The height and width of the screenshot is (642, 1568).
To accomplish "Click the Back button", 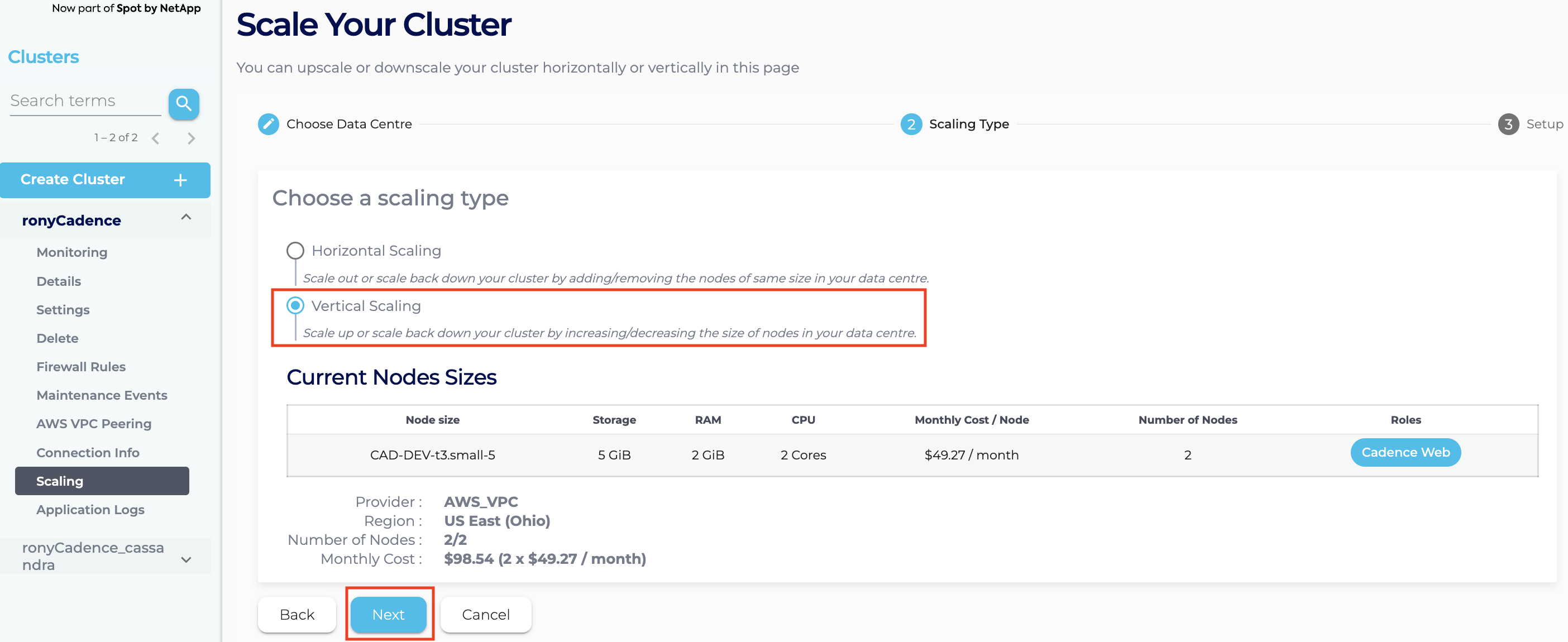I will [297, 614].
